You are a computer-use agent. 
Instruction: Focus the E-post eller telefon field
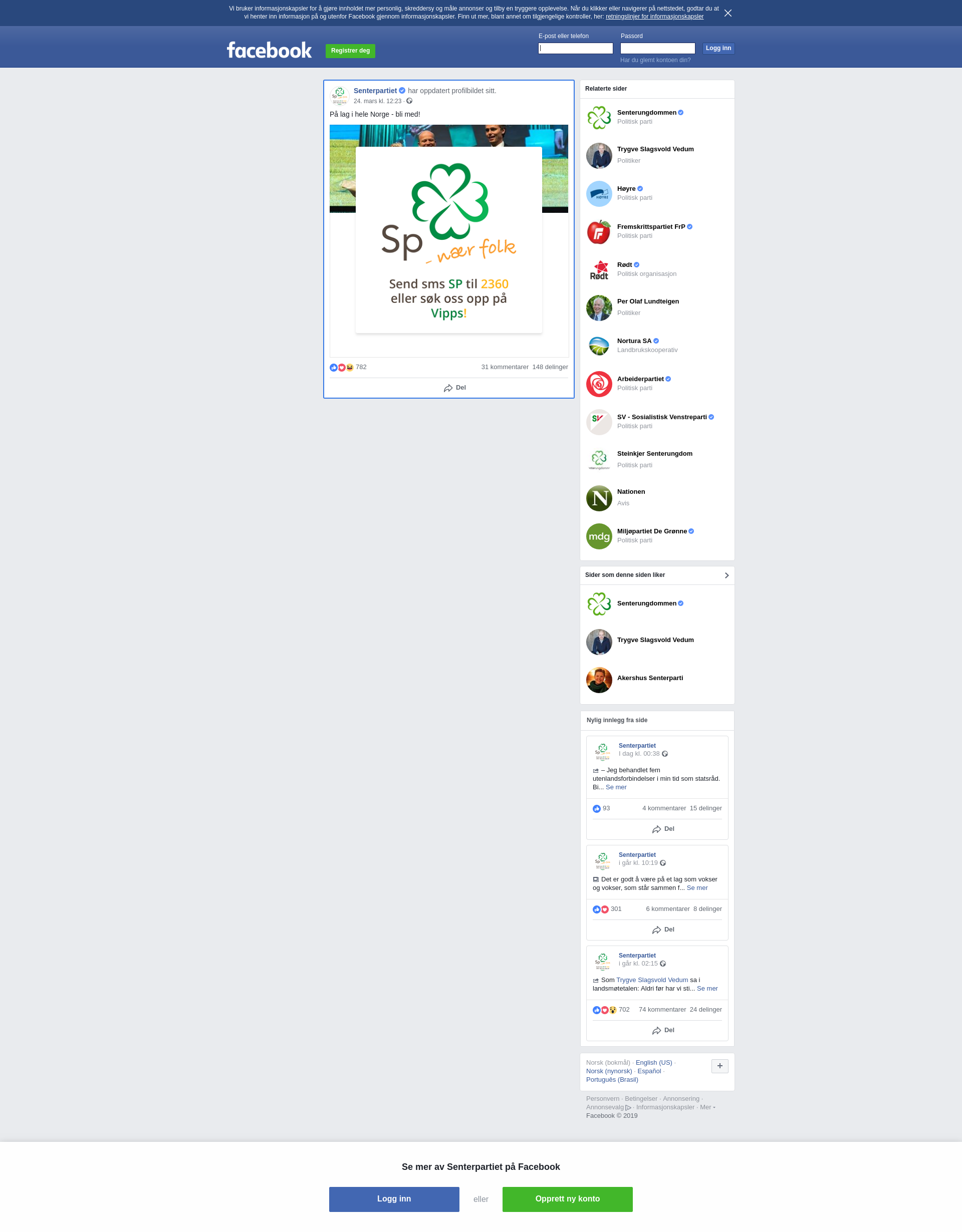coord(576,49)
